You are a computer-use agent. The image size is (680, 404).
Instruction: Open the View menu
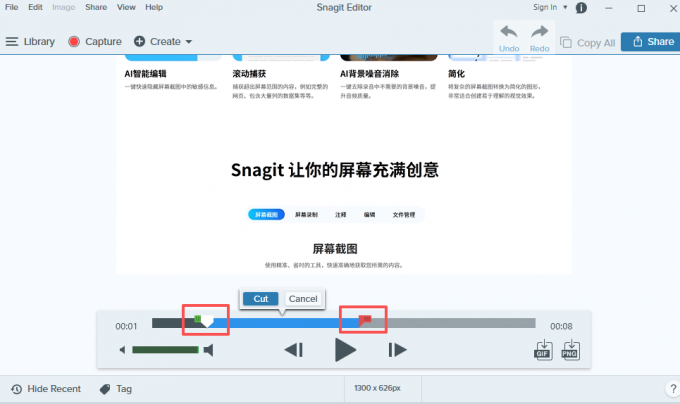[126, 7]
